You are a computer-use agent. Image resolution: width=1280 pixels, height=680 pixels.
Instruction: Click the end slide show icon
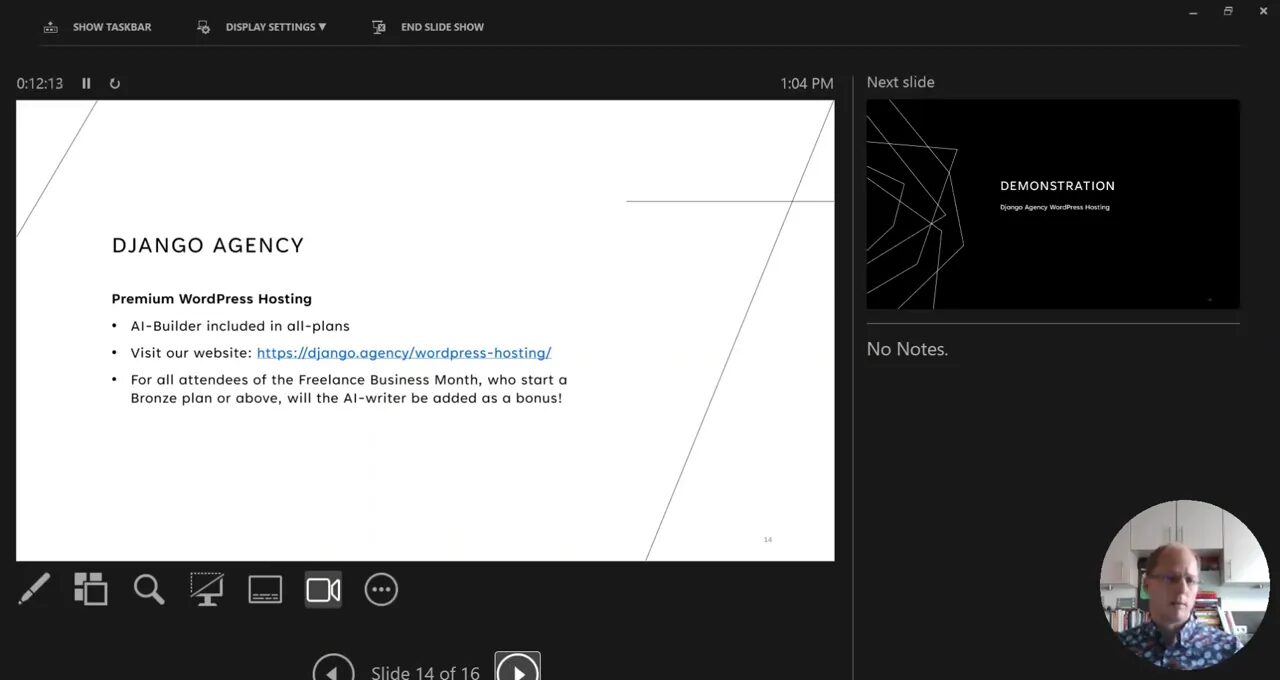click(x=379, y=27)
